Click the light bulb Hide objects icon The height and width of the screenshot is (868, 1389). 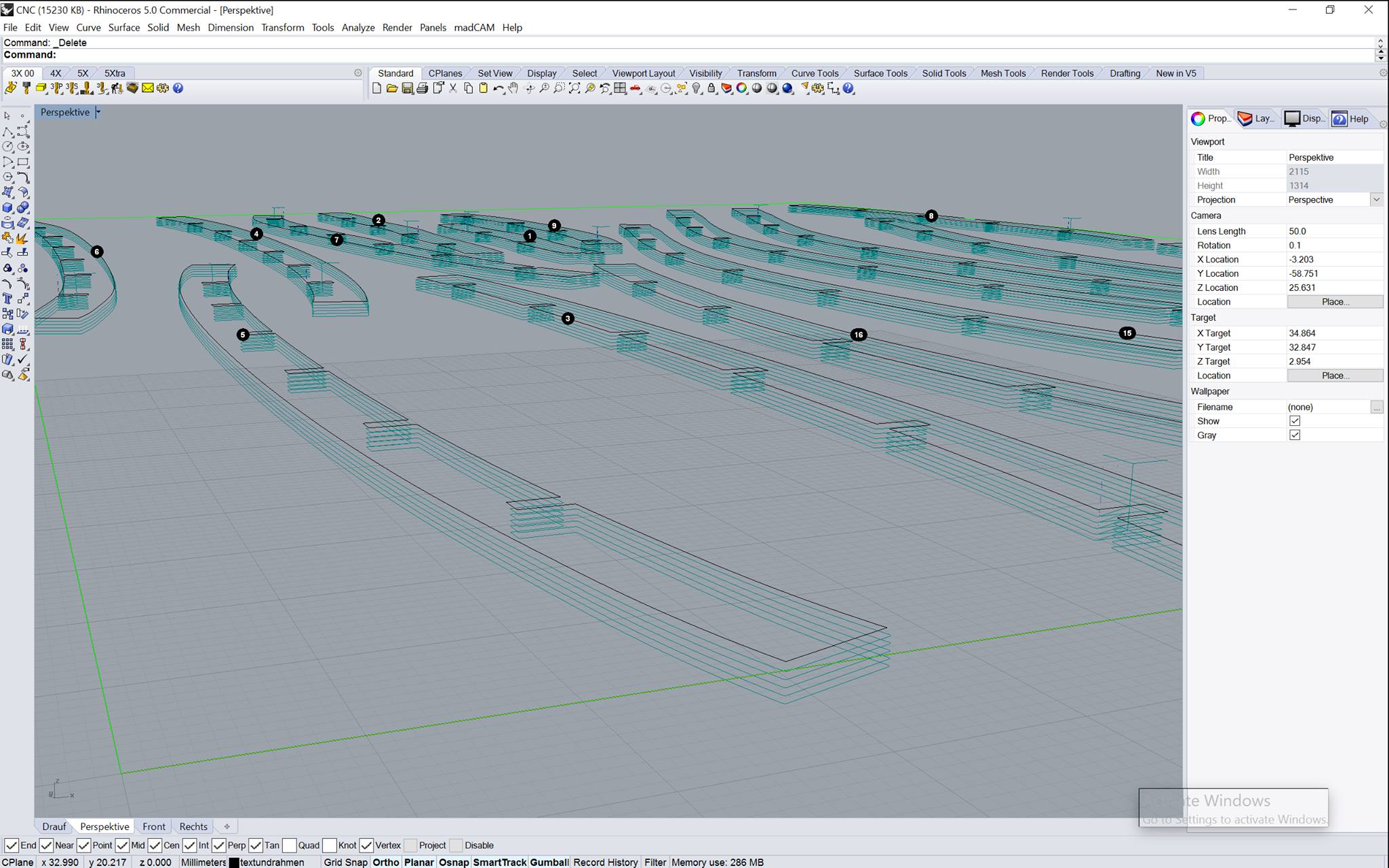point(697,88)
